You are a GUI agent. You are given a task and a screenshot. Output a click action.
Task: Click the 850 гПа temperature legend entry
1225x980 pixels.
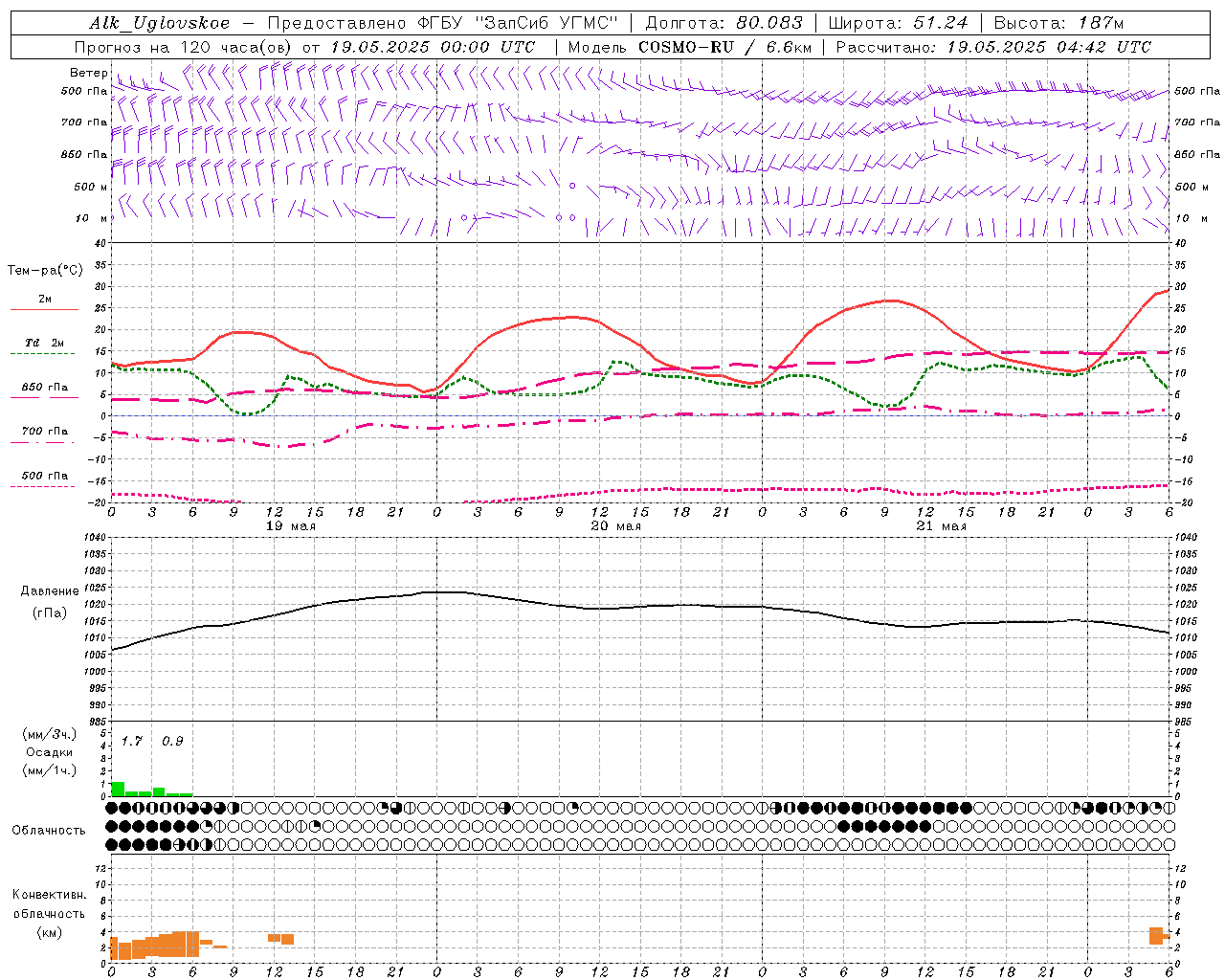pos(45,387)
